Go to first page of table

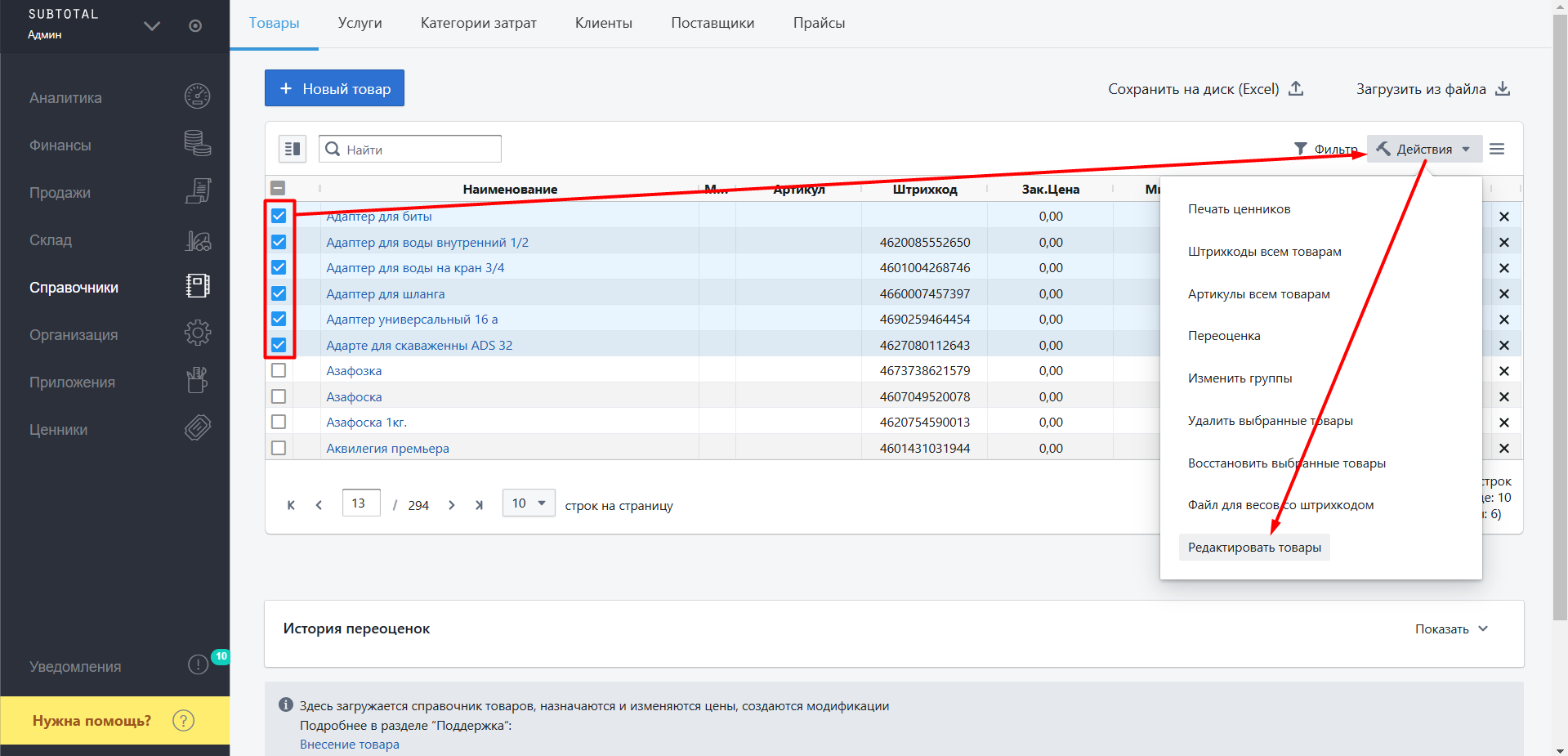(291, 505)
